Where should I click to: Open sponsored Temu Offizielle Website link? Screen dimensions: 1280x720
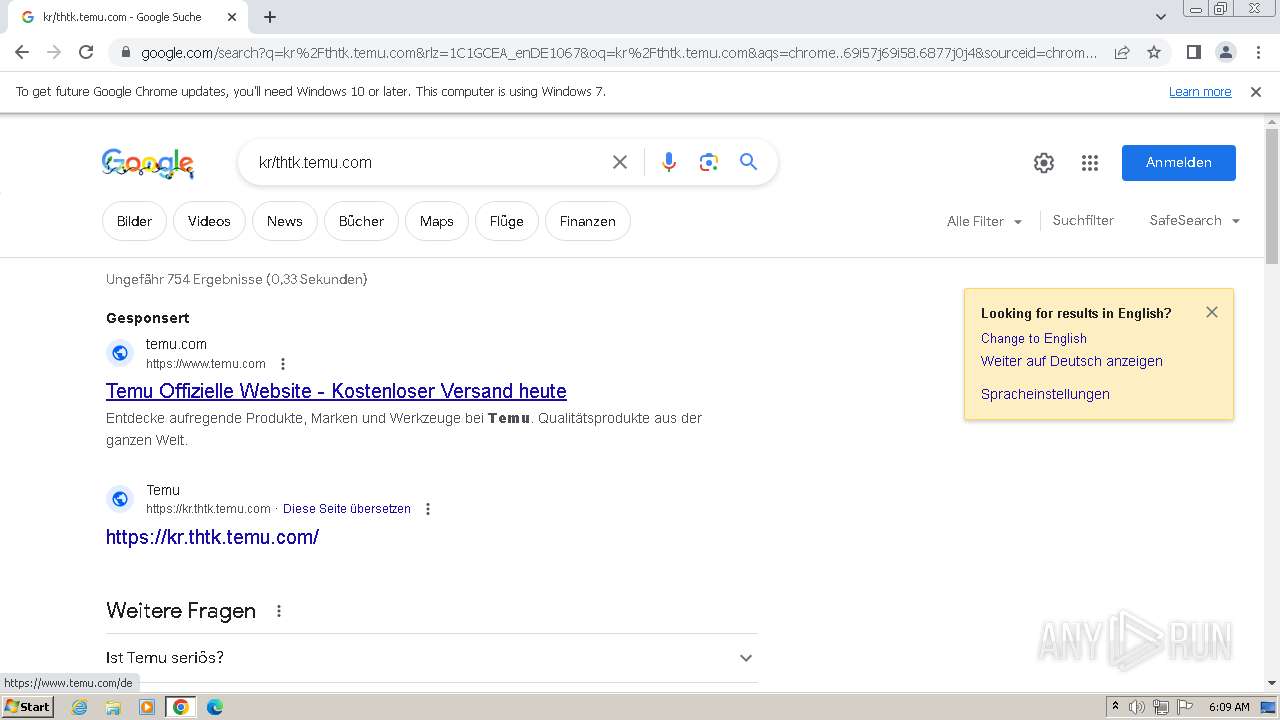pos(336,391)
